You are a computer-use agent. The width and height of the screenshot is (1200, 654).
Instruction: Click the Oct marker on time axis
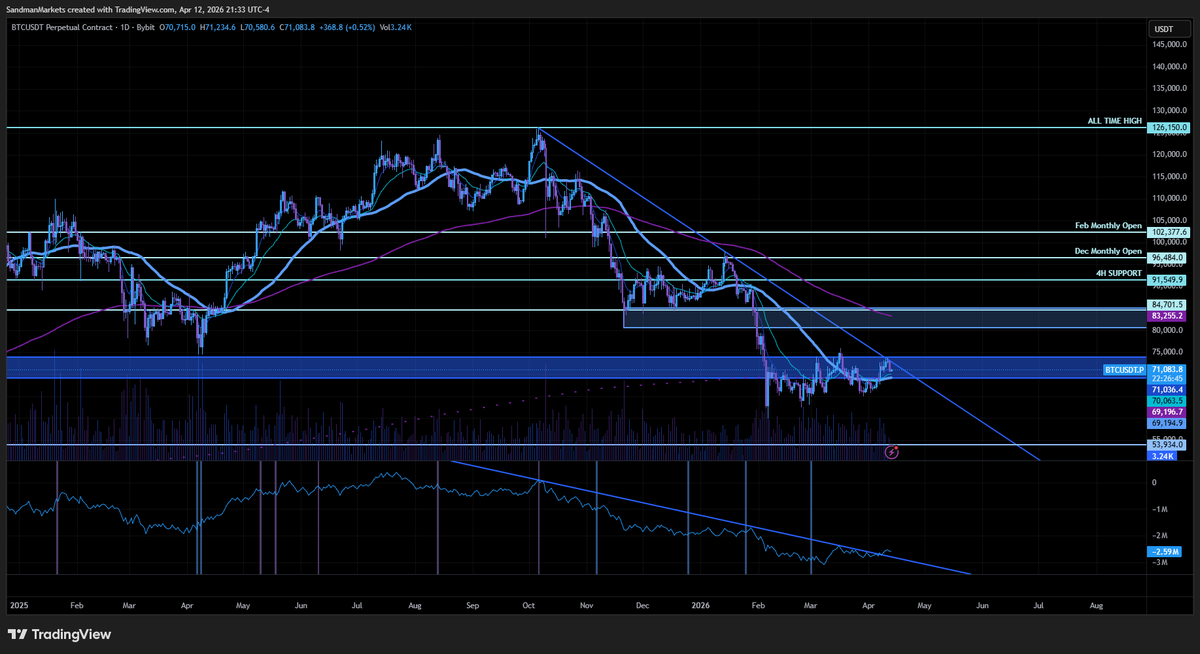coord(528,606)
